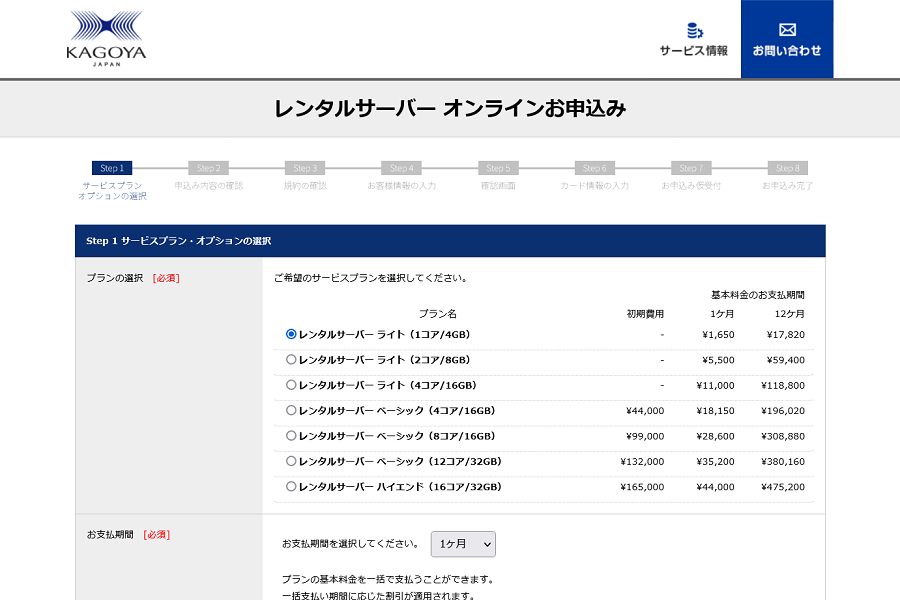Click the Step 4 お客様情報の入力 marker
The image size is (900, 600).
pyautogui.click(x=401, y=168)
